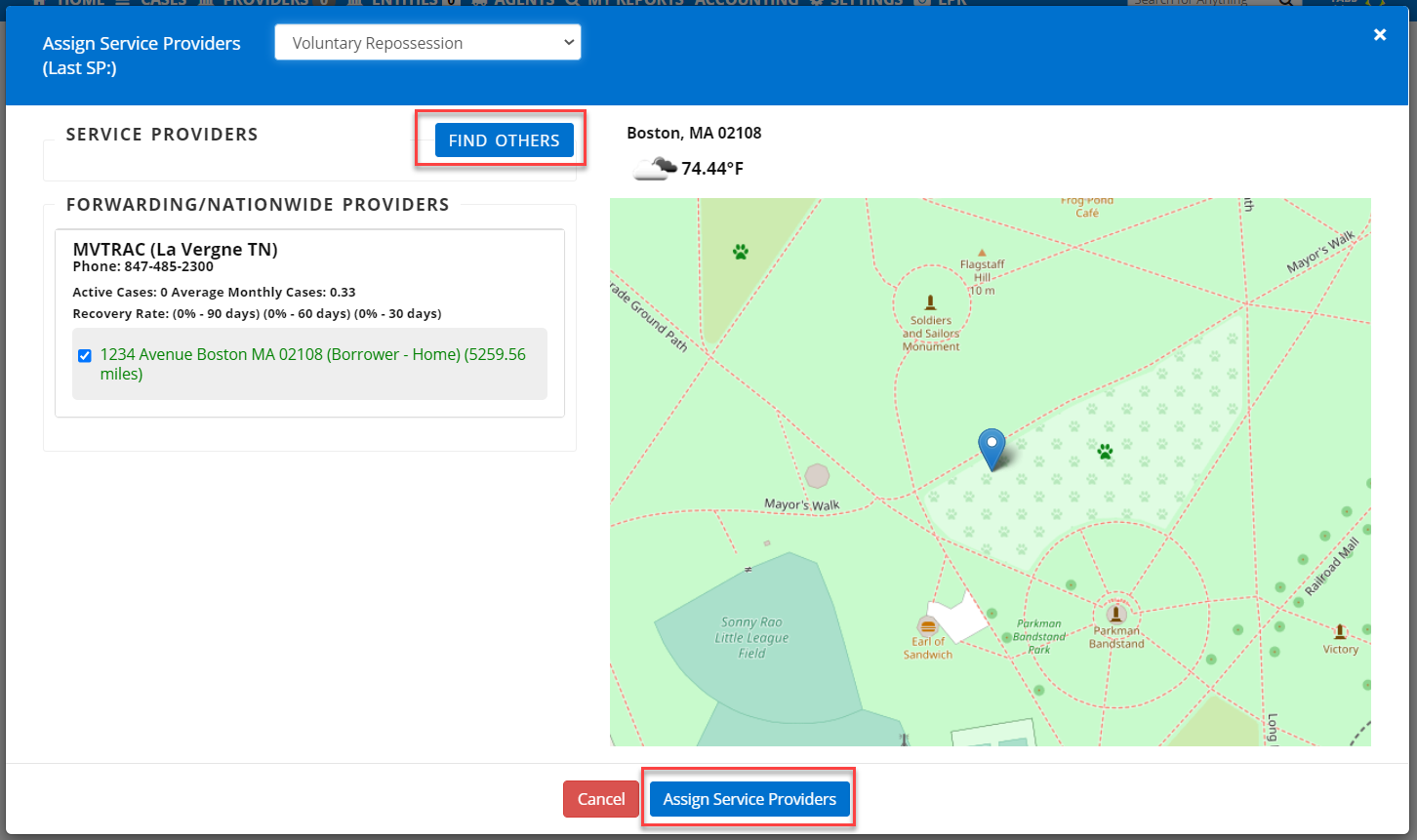The width and height of the screenshot is (1417, 840).
Task: Click the Active Cases: 0 line
Action: click(214, 292)
